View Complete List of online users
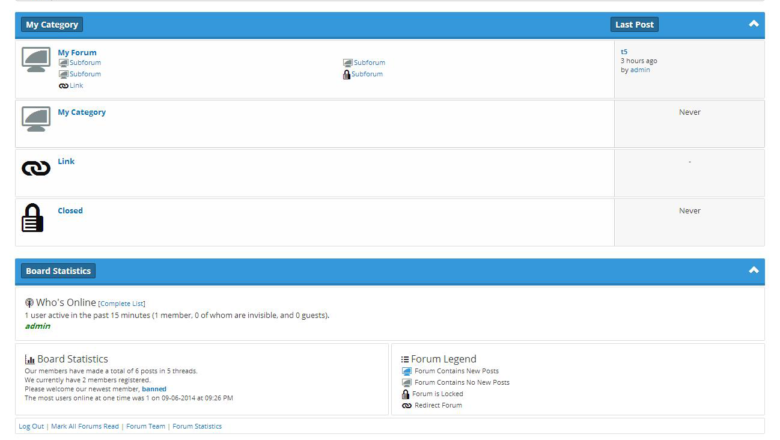780x440 pixels. coord(122,303)
